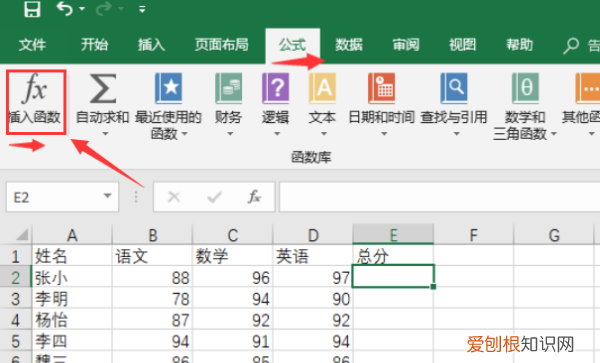
Task: Switch to the 数据 tab
Action: [x=349, y=45]
